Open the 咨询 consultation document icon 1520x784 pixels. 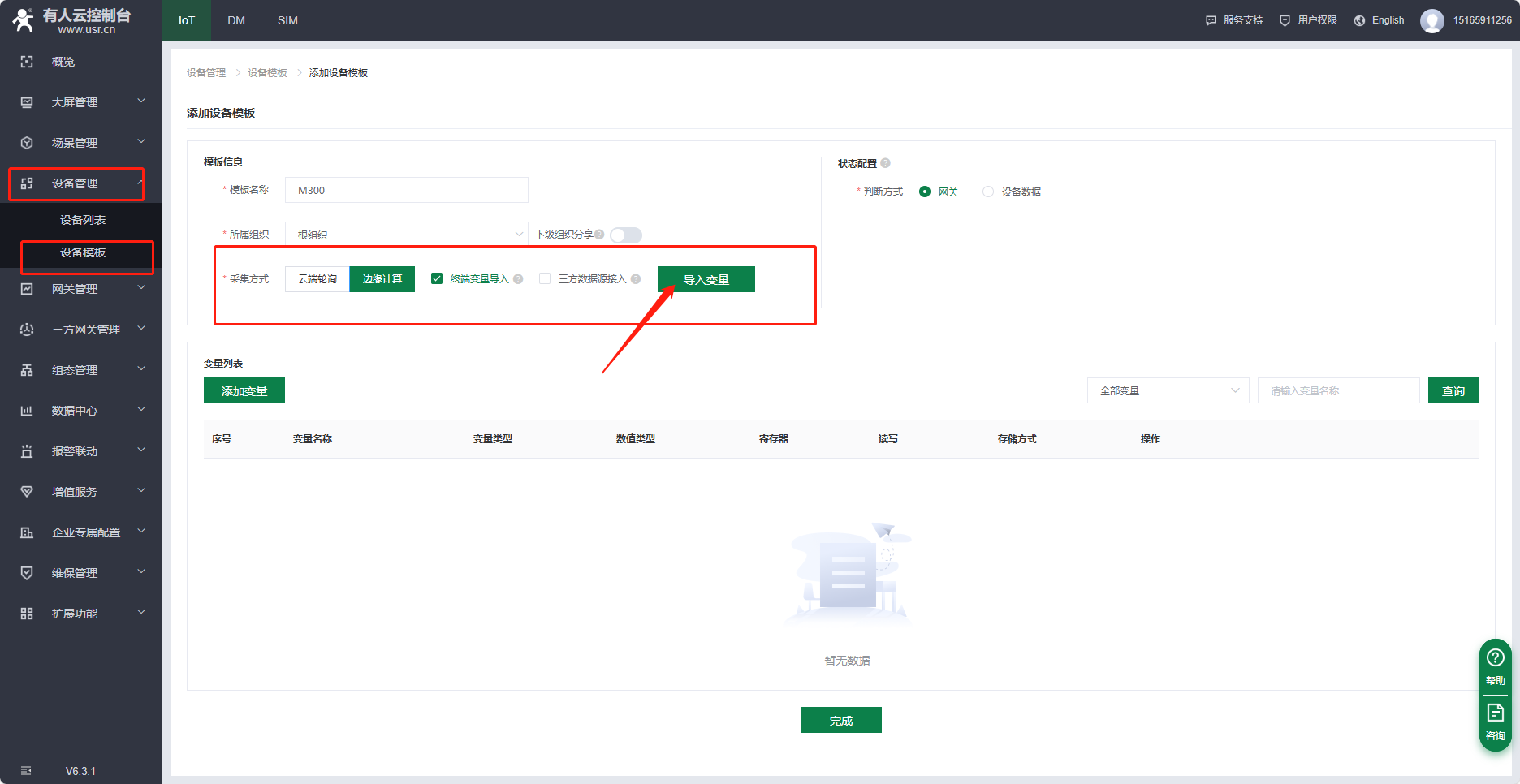[x=1495, y=713]
